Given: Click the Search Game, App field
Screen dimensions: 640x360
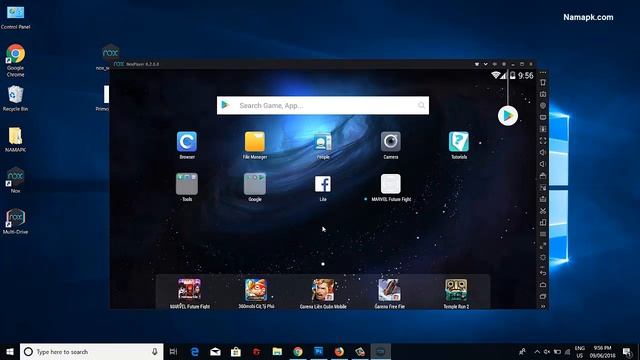Looking at the screenshot, I should pos(323,105).
